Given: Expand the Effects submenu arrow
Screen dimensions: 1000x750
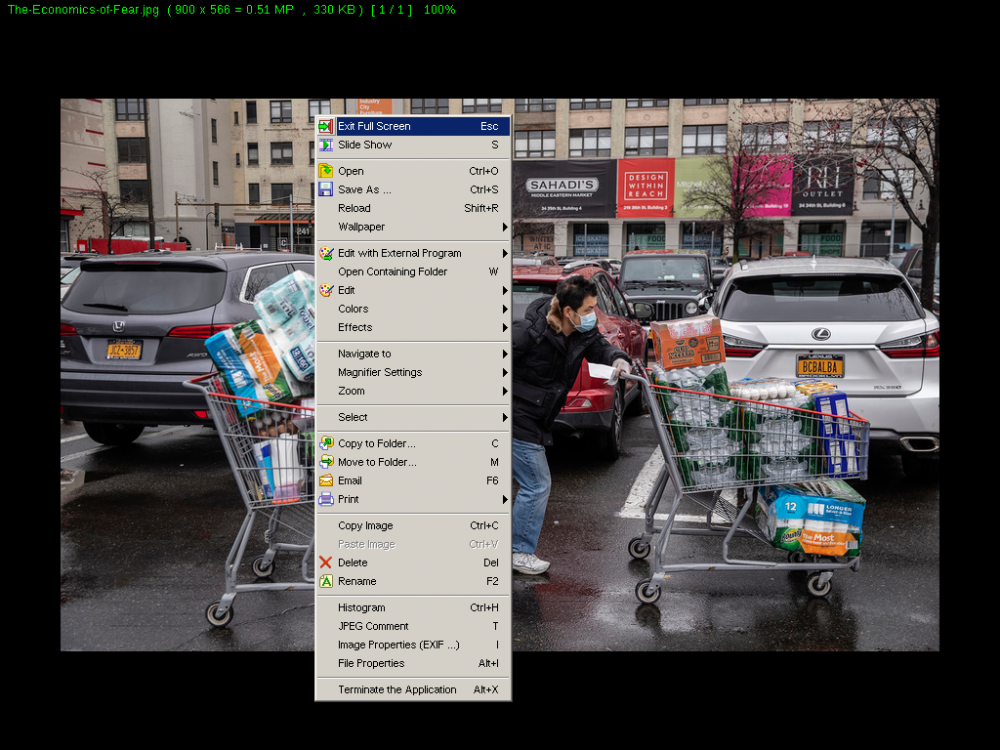Looking at the screenshot, I should pyautogui.click(x=504, y=327).
